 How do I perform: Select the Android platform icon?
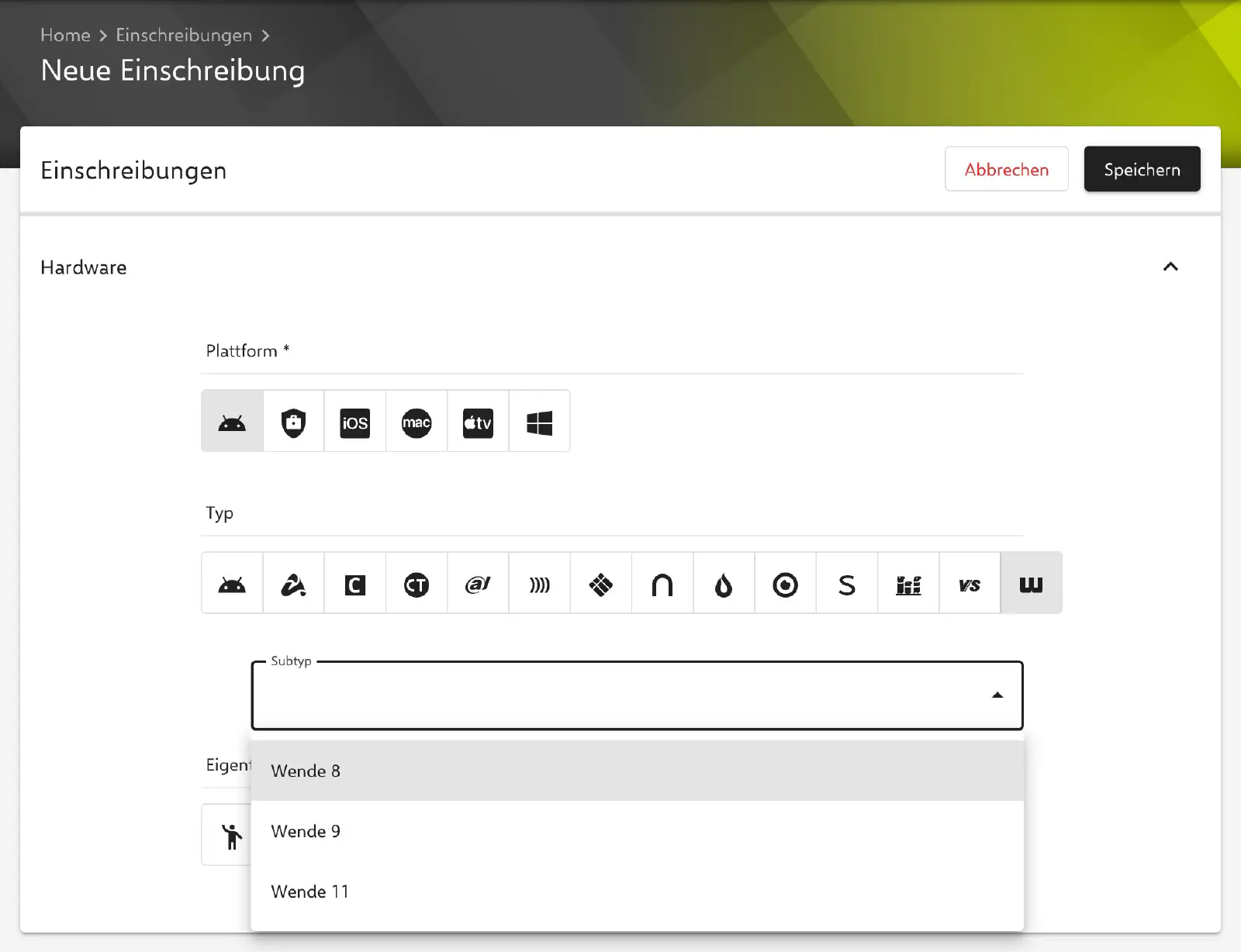[232, 421]
